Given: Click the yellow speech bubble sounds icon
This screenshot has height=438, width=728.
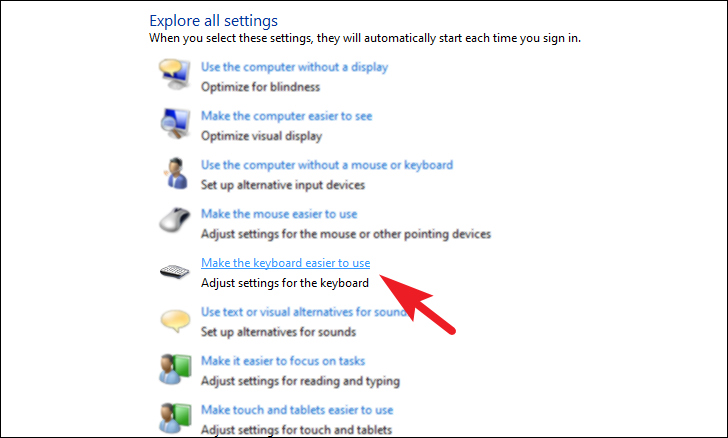Looking at the screenshot, I should click(x=175, y=320).
